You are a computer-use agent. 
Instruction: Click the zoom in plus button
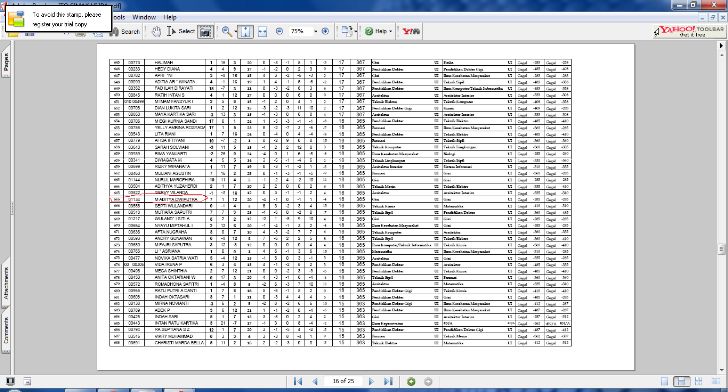325,31
